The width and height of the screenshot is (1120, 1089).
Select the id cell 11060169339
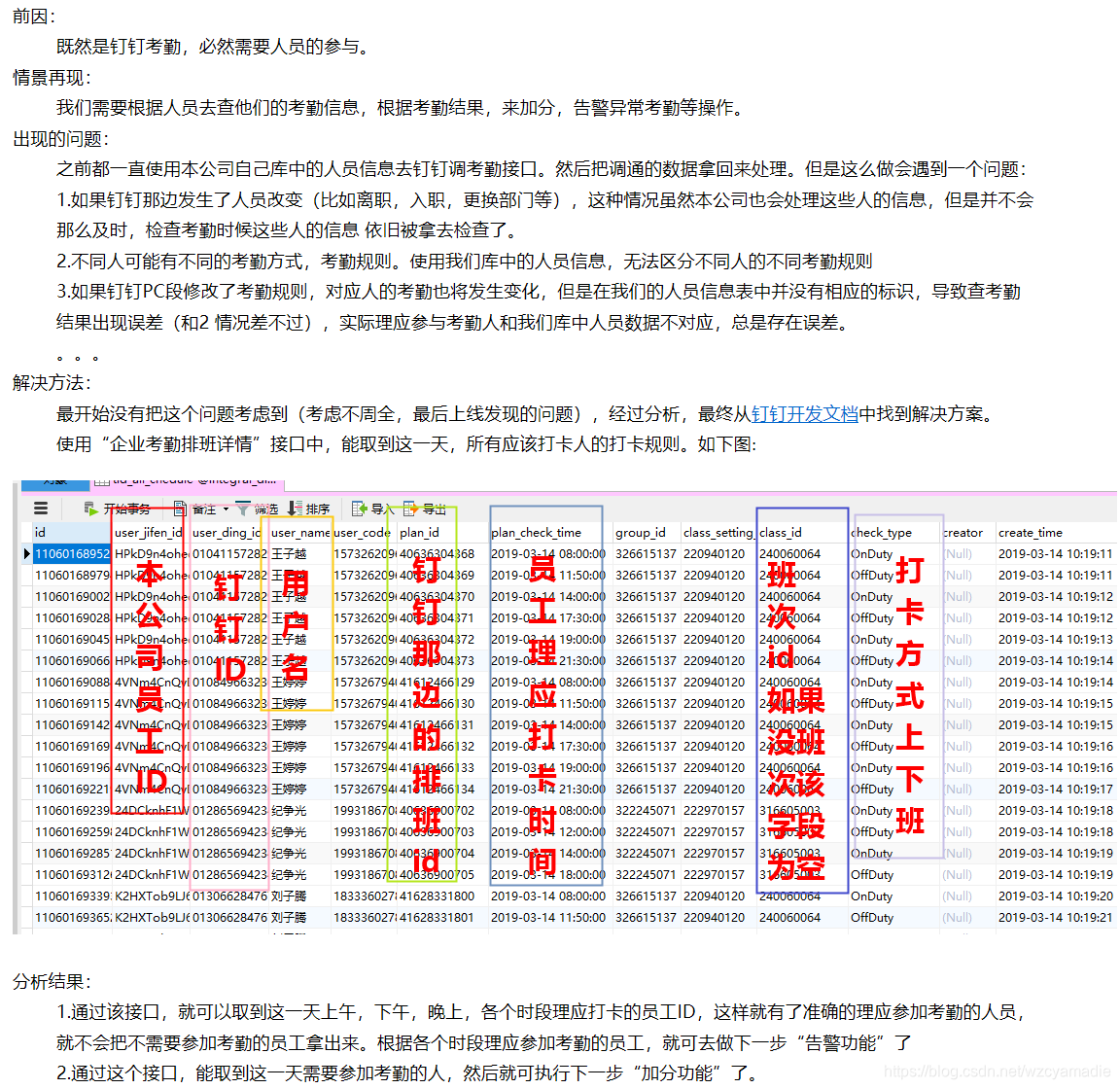[x=71, y=896]
